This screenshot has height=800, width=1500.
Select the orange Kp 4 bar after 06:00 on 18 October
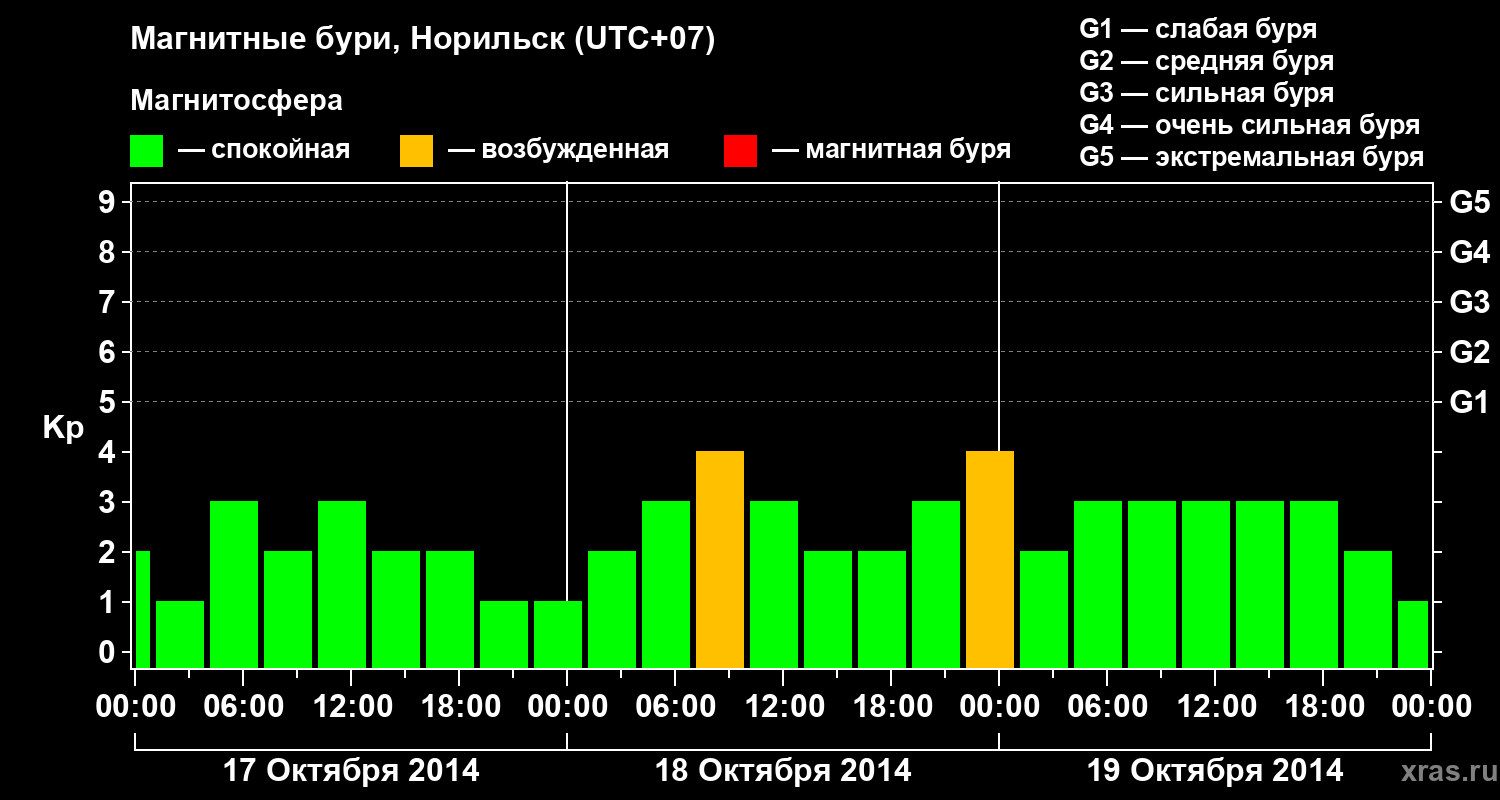click(720, 559)
